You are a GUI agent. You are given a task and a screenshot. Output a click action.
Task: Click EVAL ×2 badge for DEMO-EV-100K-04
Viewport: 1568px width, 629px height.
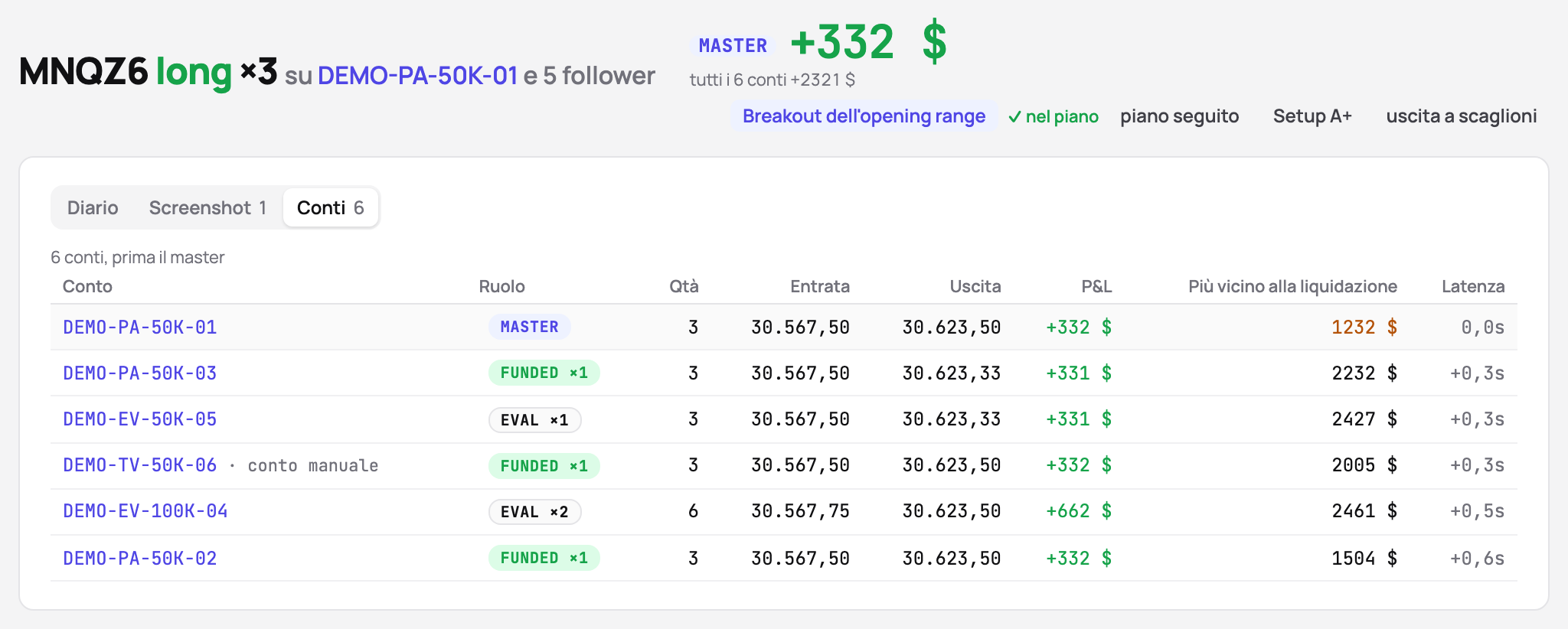[535, 512]
